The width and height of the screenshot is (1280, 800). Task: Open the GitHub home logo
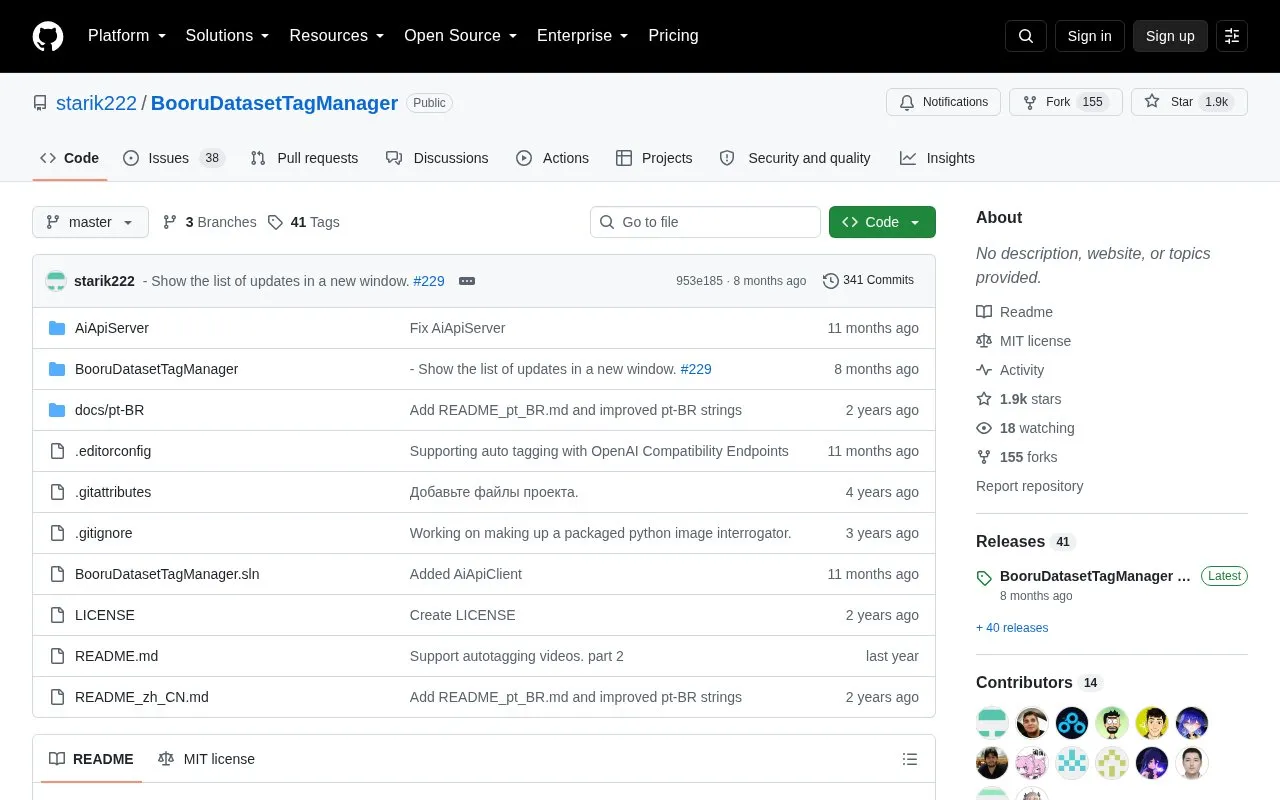(x=48, y=36)
